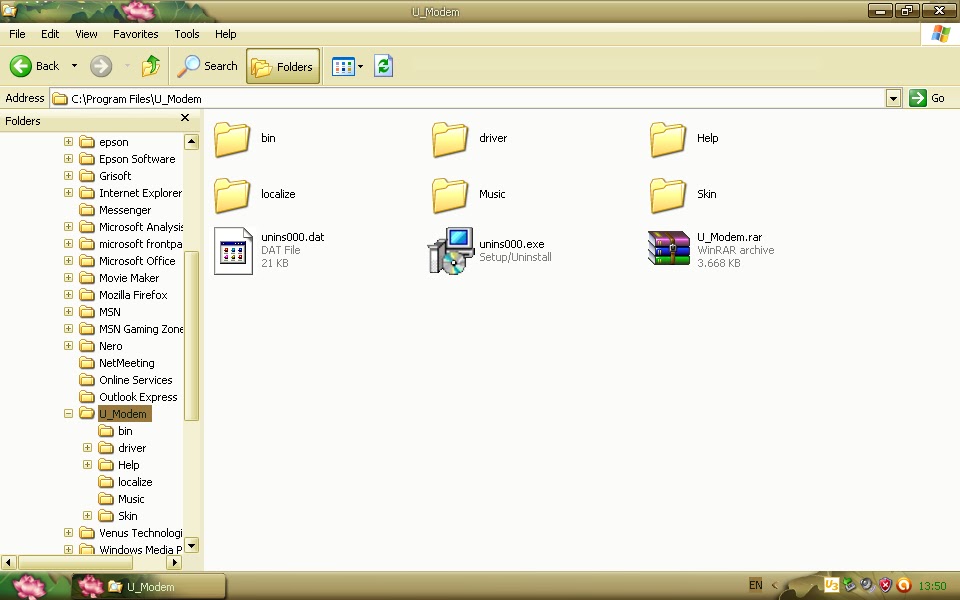Click the green refresh icon in toolbar
The width and height of the screenshot is (960, 600).
coord(383,66)
